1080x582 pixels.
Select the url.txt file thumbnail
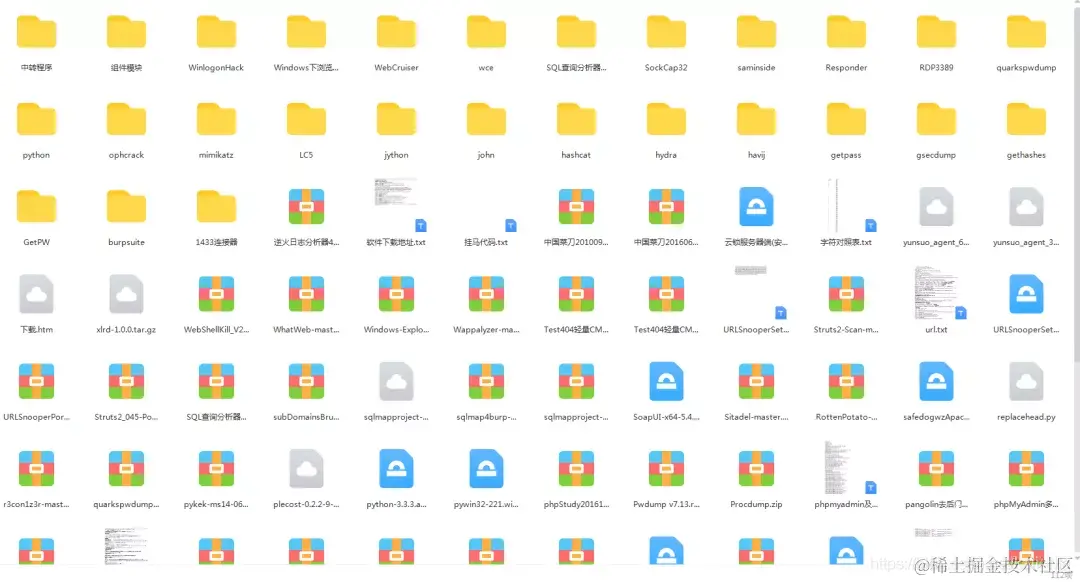(940, 292)
